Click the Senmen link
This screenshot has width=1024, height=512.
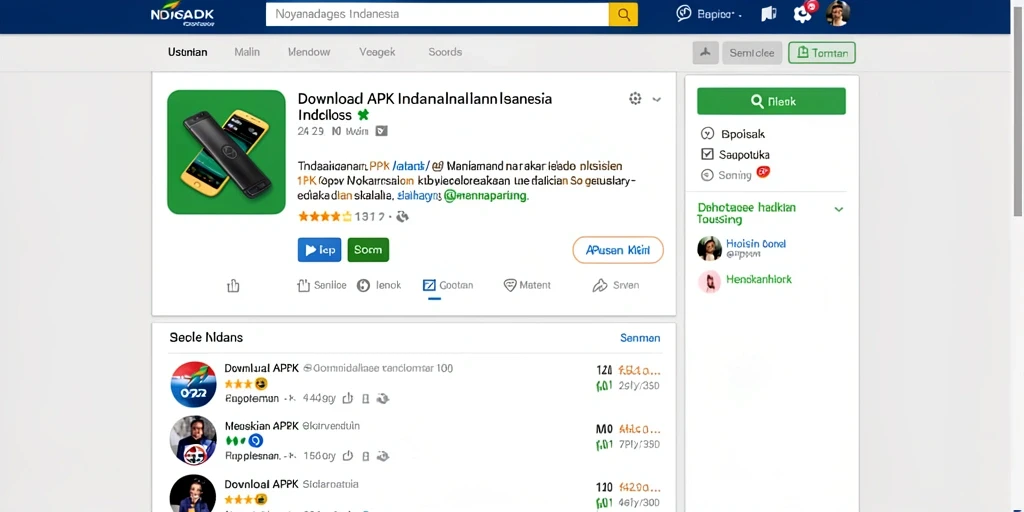[640, 338]
